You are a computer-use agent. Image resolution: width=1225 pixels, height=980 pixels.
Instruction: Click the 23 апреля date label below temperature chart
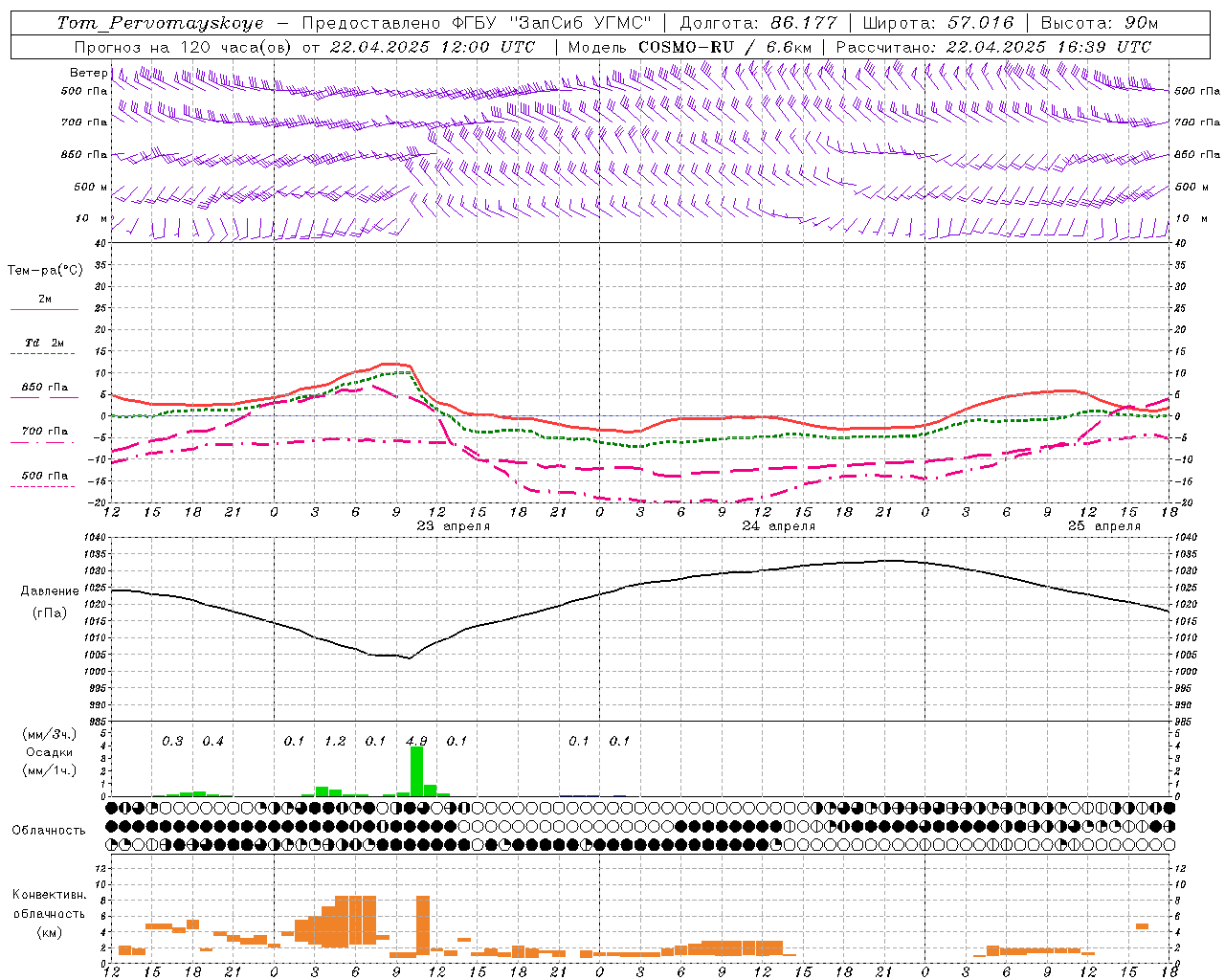pyautogui.click(x=453, y=525)
